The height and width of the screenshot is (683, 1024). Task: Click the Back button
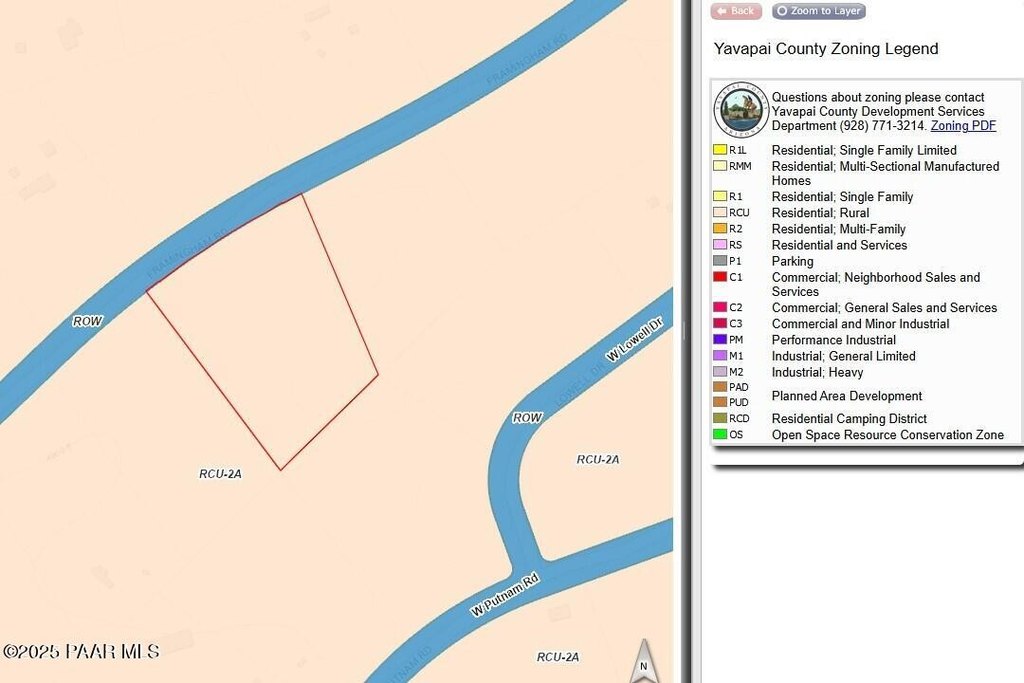736,11
